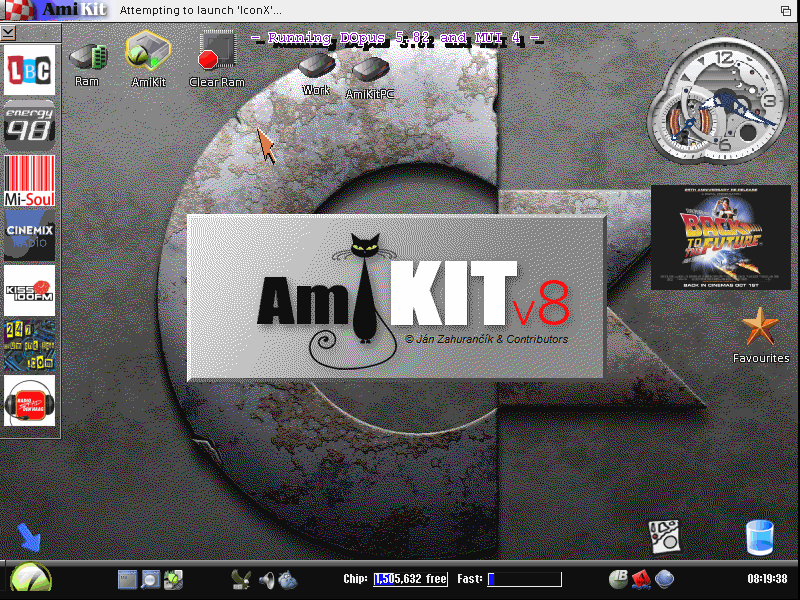
Task: Click the speaker volume icon in taskbar
Action: point(266,579)
